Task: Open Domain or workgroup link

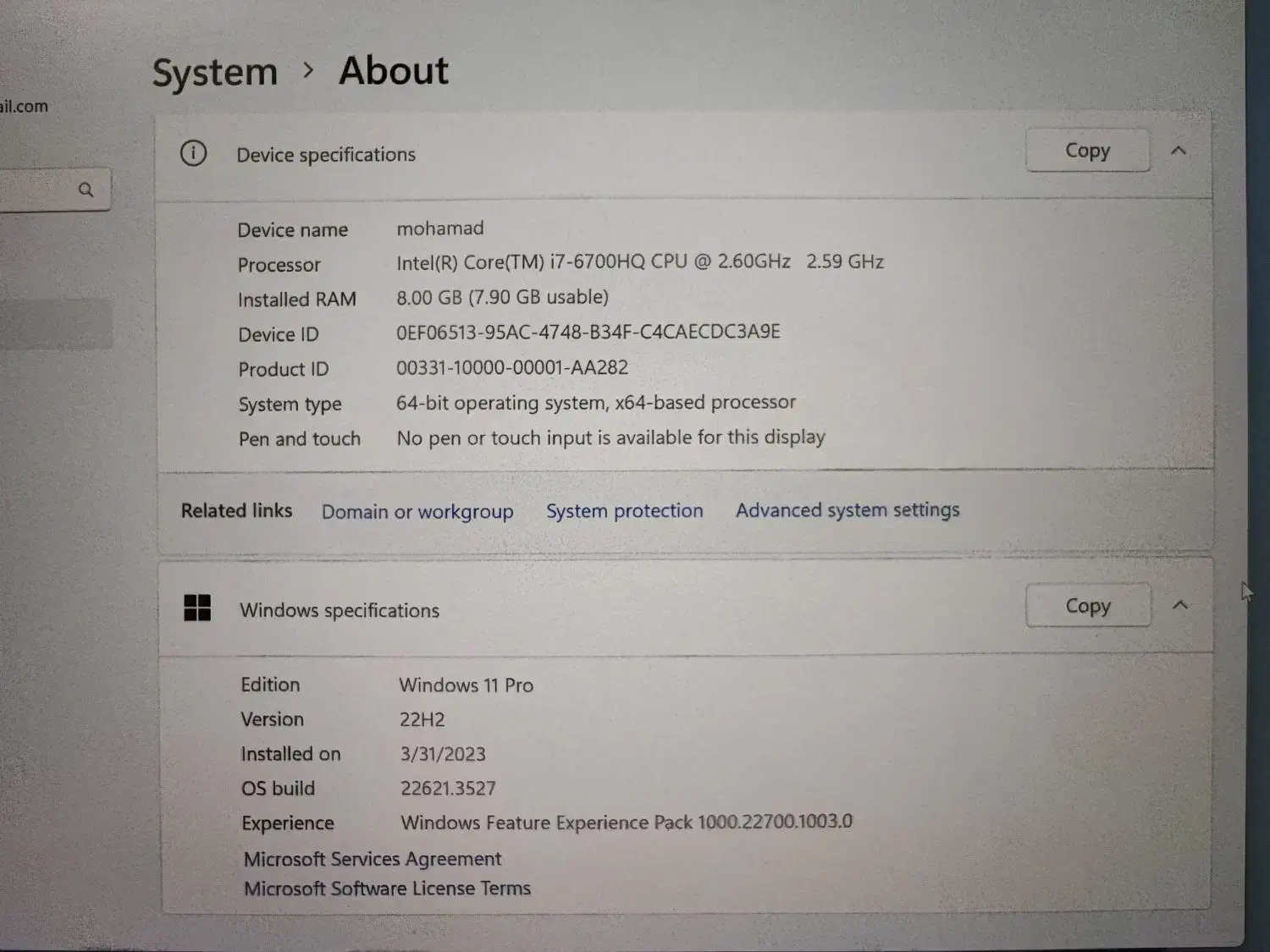Action: [417, 512]
